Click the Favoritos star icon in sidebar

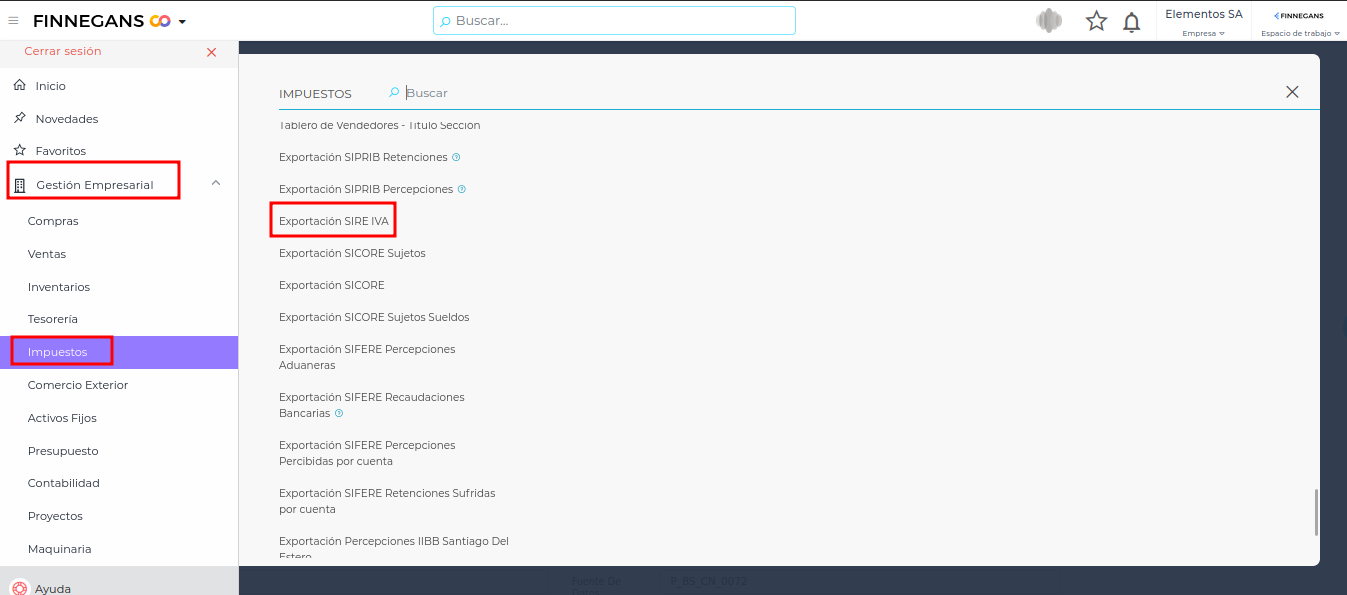(x=19, y=150)
